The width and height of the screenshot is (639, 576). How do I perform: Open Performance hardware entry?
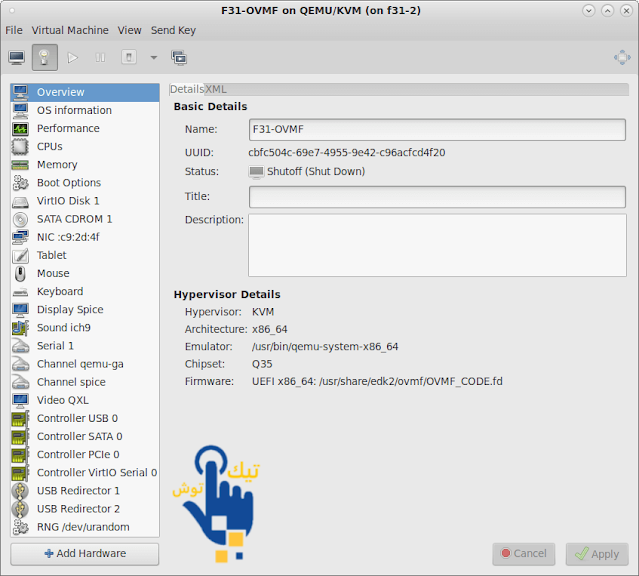(x=85, y=128)
